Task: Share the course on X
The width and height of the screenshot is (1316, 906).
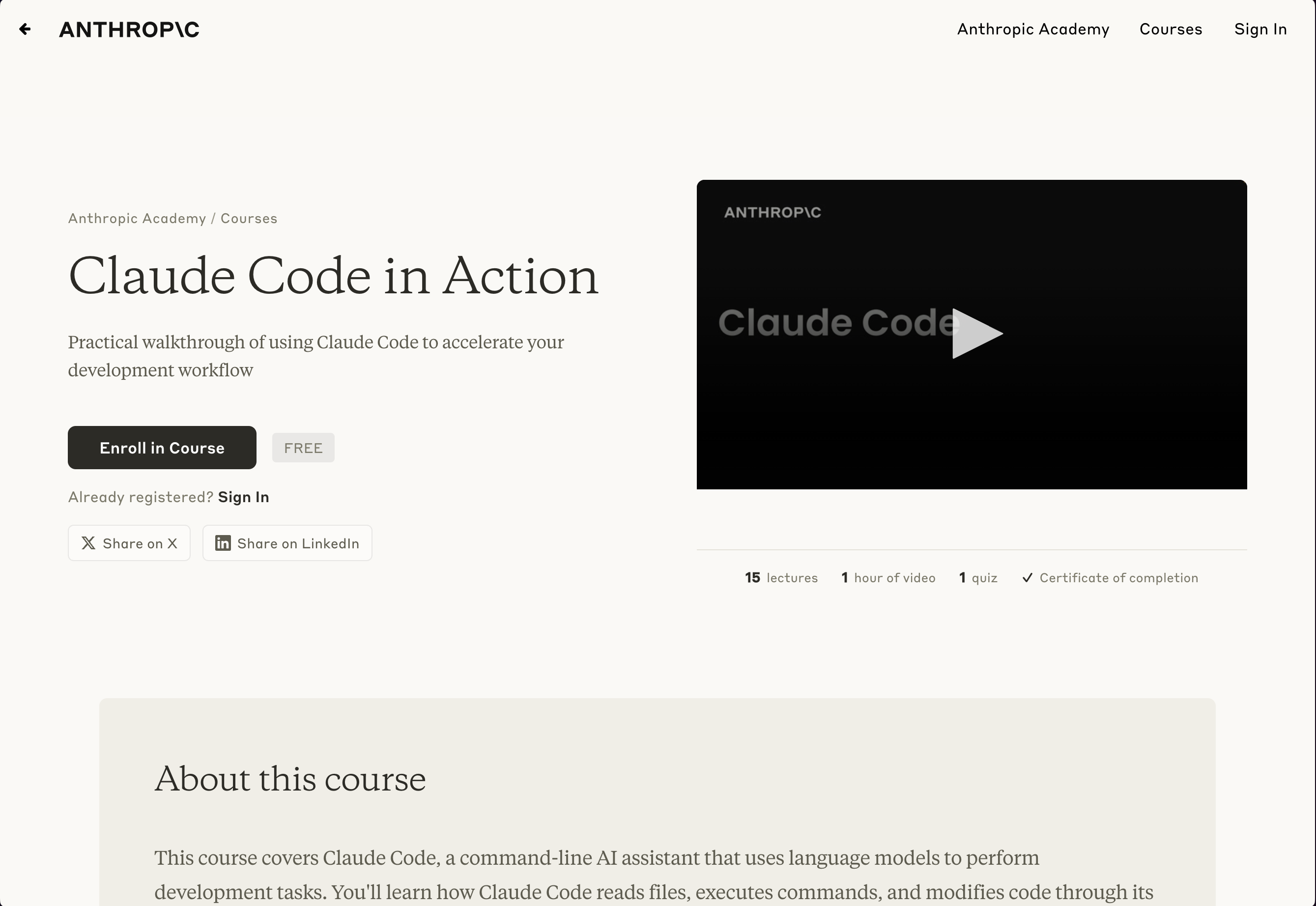Action: click(129, 543)
